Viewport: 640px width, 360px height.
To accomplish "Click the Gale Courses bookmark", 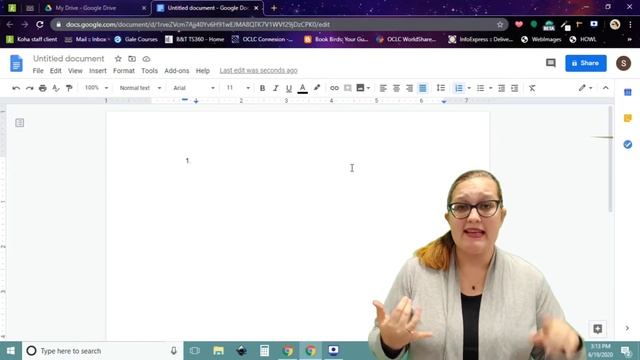I will (136, 39).
